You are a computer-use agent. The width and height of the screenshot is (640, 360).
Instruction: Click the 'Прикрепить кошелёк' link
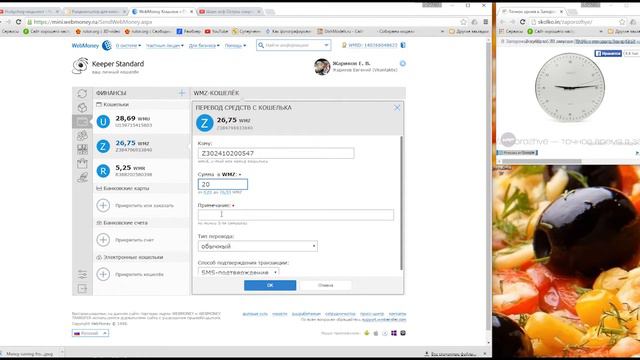(x=139, y=274)
